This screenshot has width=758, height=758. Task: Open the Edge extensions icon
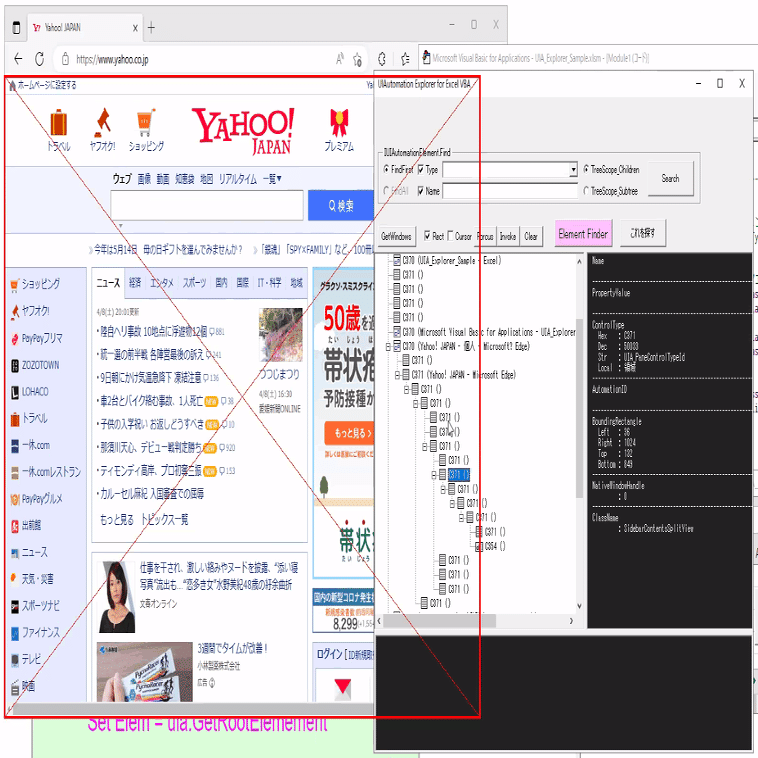tap(382, 59)
